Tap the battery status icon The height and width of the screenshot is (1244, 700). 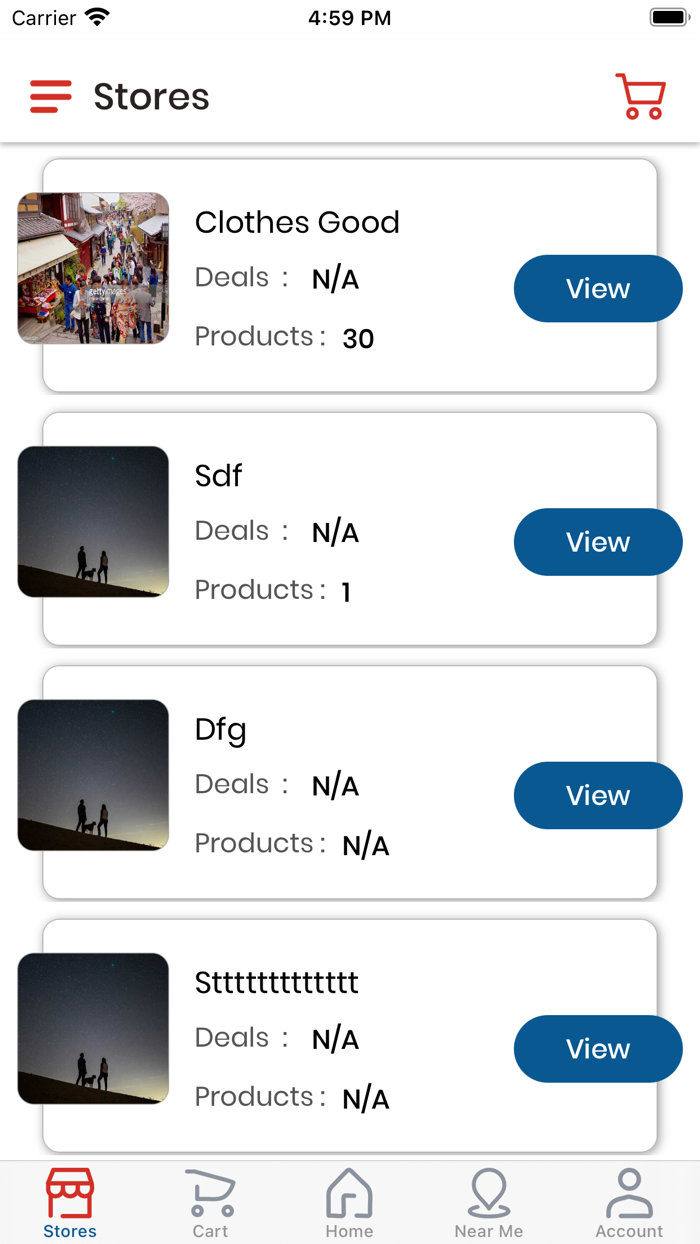point(669,18)
